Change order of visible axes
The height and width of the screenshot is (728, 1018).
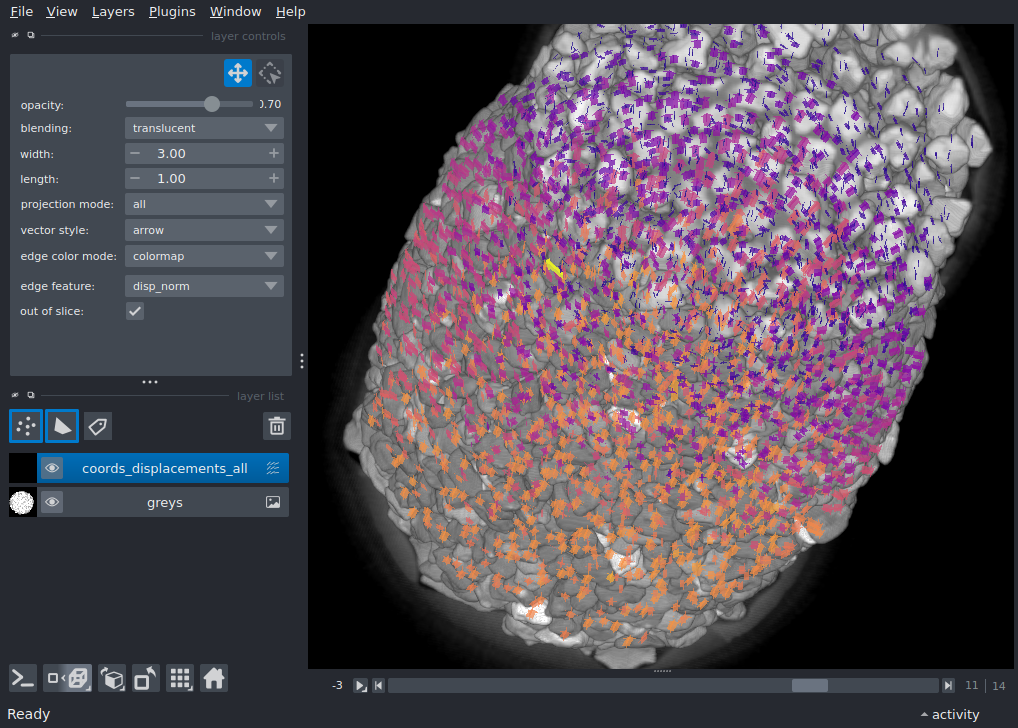coord(112,678)
